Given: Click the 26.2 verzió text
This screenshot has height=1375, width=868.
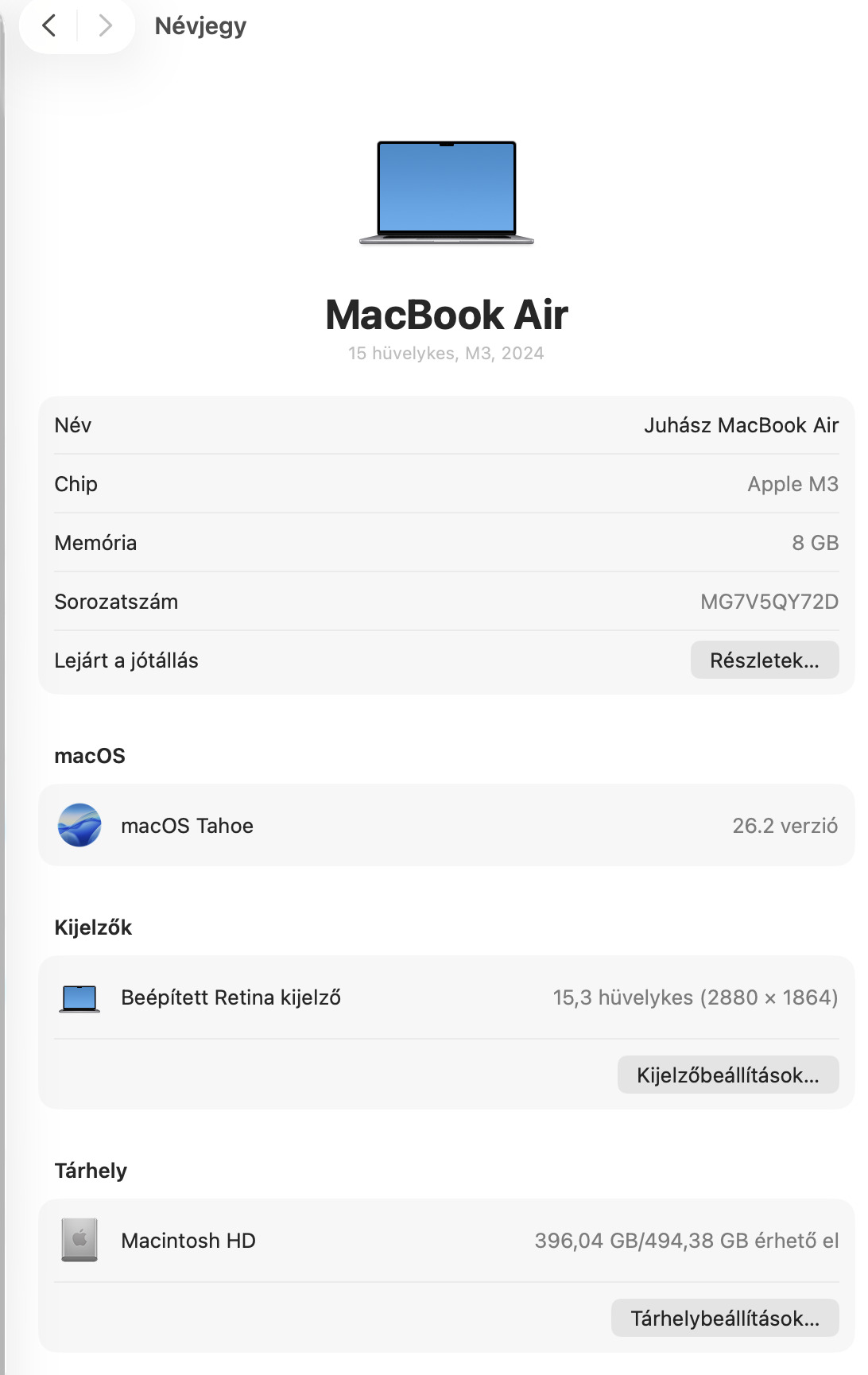Looking at the screenshot, I should (x=785, y=826).
